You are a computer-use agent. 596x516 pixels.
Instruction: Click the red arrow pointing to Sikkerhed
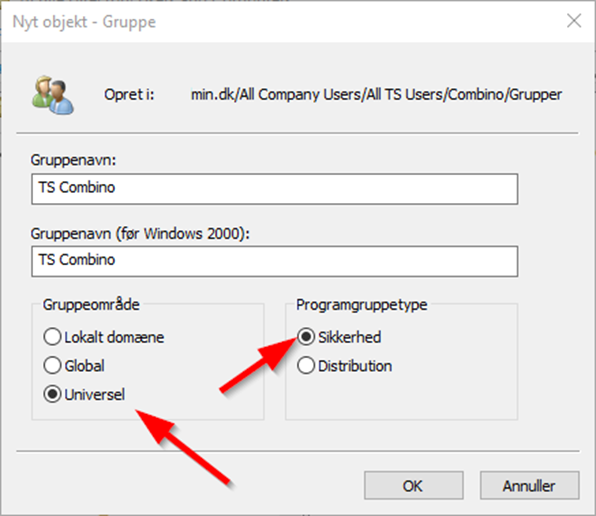coord(258,366)
